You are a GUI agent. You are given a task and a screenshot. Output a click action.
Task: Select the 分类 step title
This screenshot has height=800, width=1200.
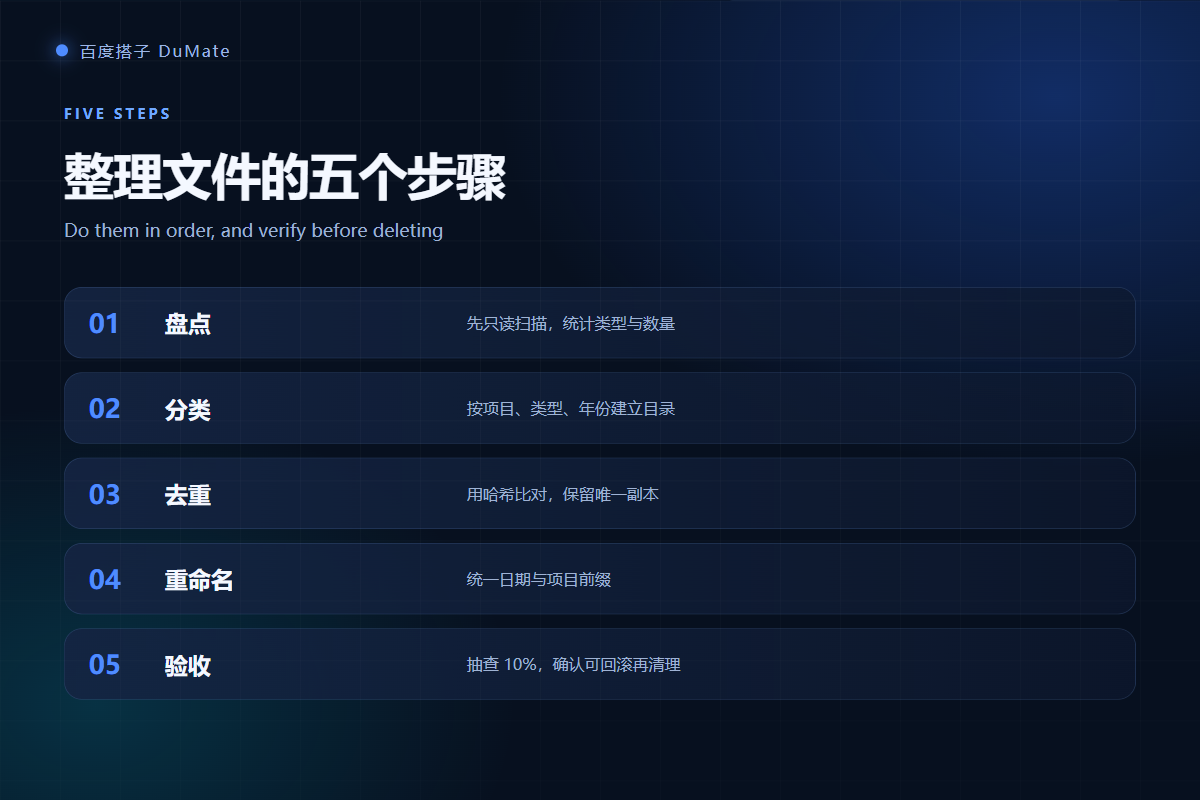coord(188,408)
